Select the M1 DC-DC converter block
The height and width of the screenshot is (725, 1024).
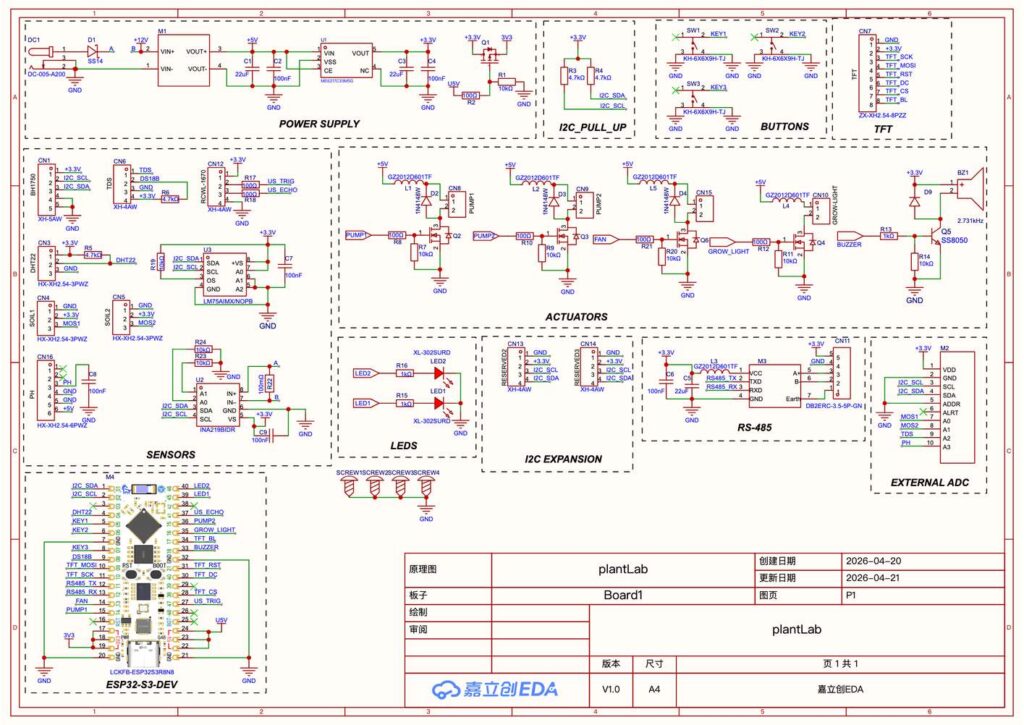point(183,59)
